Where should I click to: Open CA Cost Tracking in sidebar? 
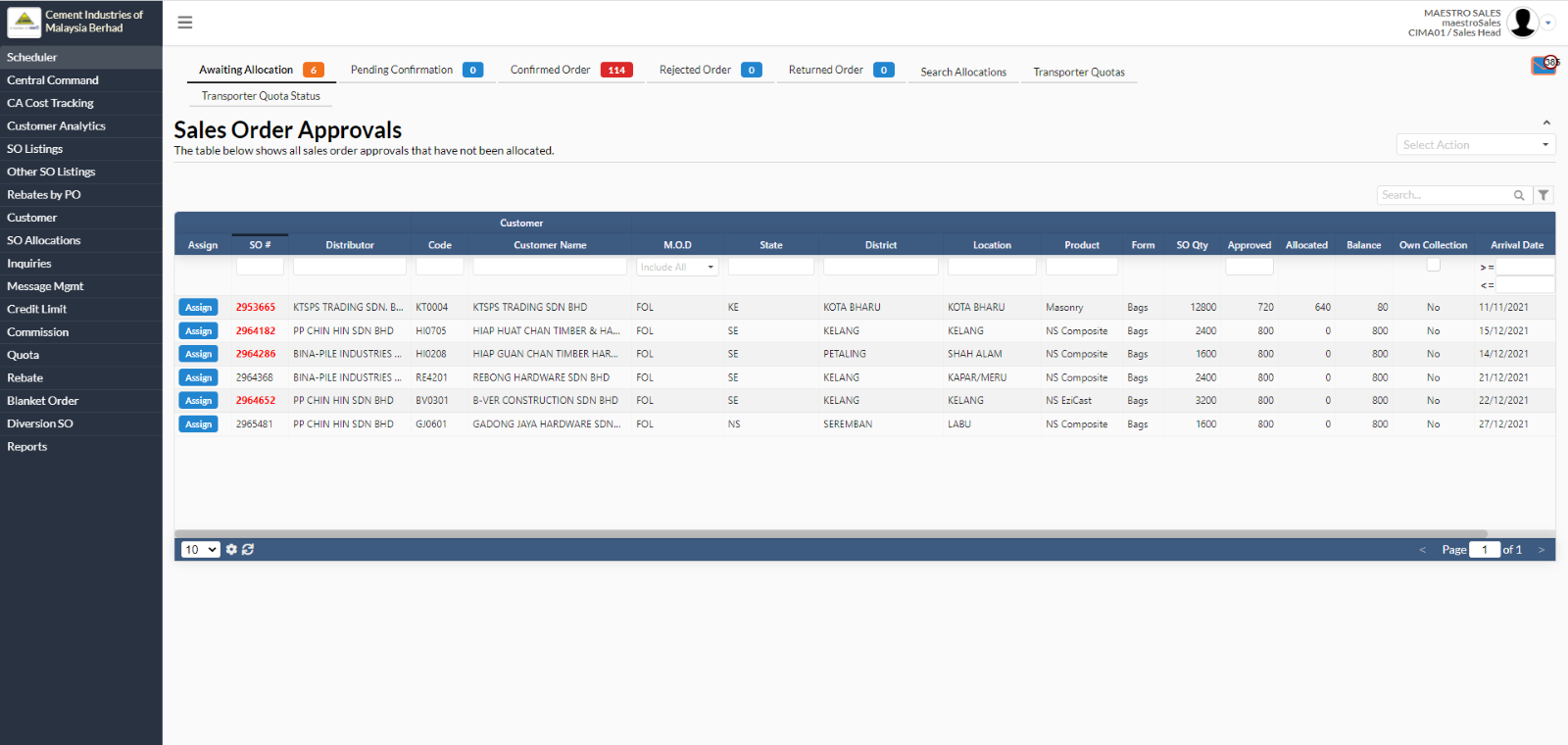81,103
